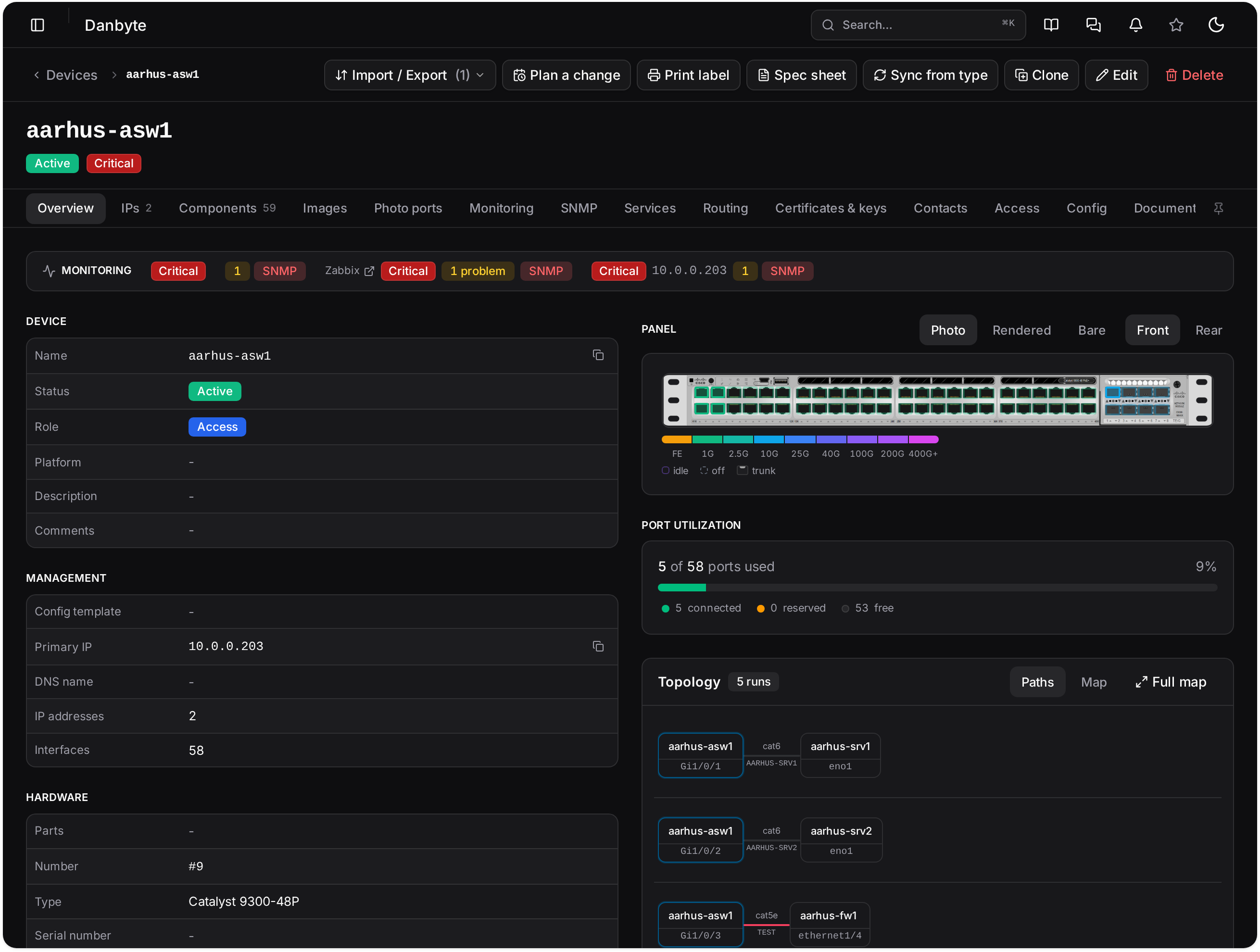Click the FE speed color swatch
This screenshot has height=952, width=1260.
[677, 439]
